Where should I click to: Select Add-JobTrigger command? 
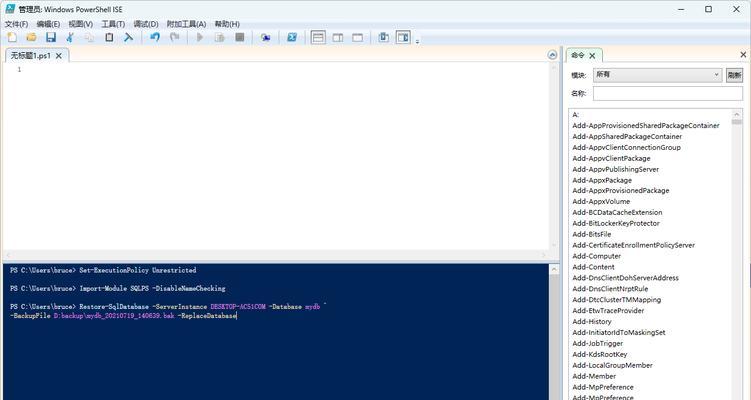pyautogui.click(x=598, y=343)
